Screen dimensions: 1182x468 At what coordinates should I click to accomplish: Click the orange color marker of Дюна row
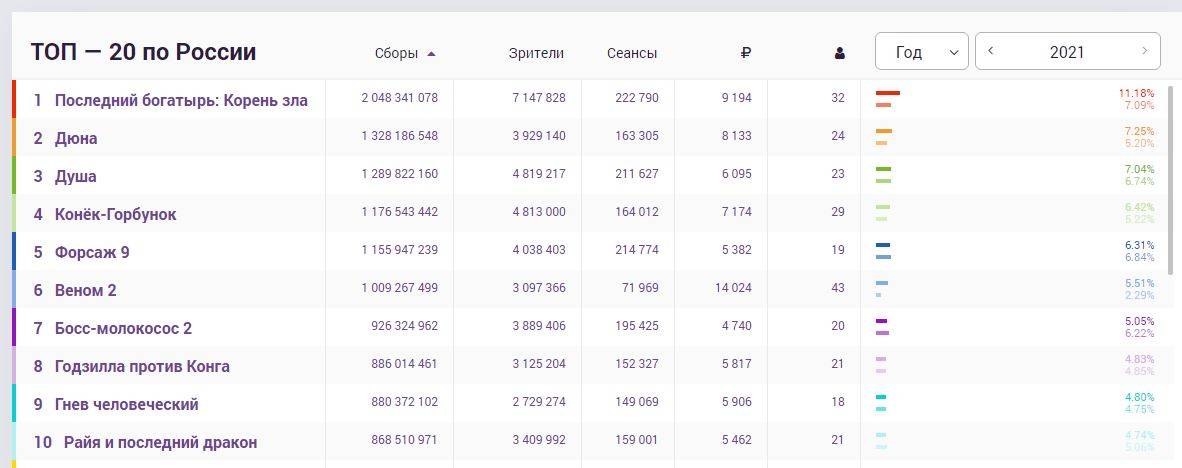click(x=14, y=137)
